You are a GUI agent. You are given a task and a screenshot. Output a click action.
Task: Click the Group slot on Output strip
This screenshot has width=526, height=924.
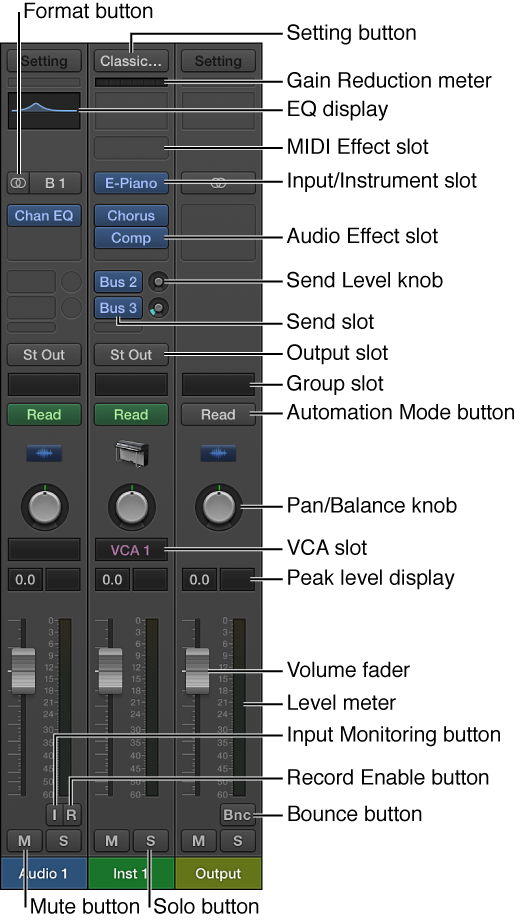219,384
